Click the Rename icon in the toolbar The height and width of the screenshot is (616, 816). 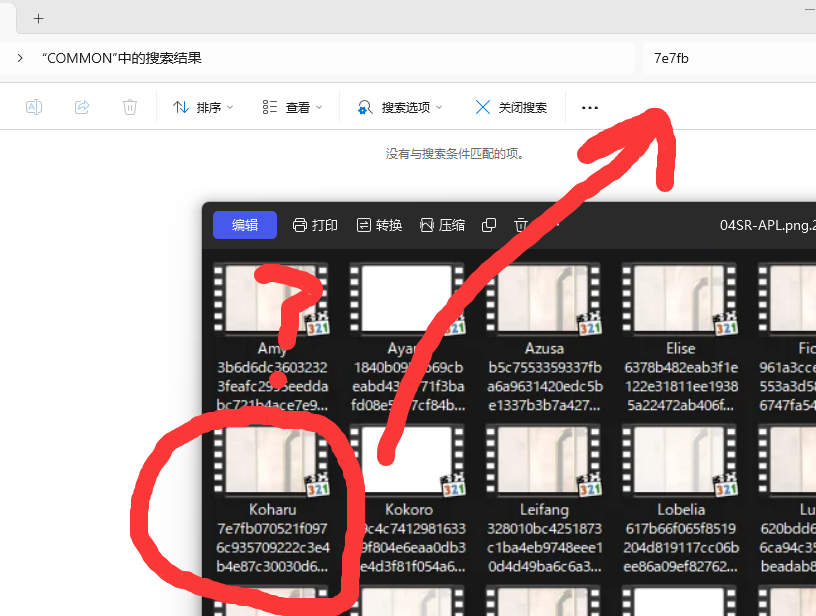tap(34, 107)
